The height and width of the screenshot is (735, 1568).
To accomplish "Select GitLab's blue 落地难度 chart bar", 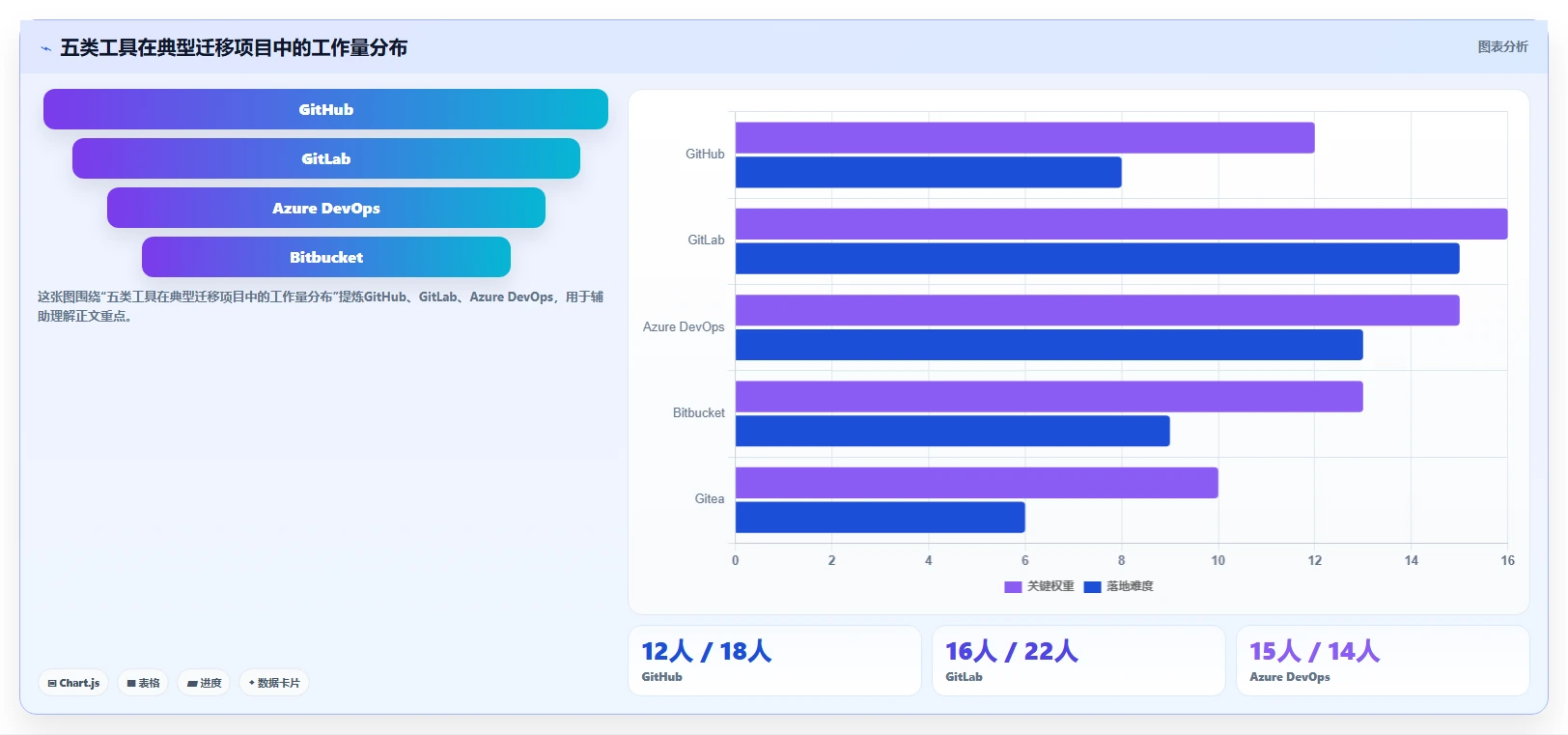I will point(1097,259).
